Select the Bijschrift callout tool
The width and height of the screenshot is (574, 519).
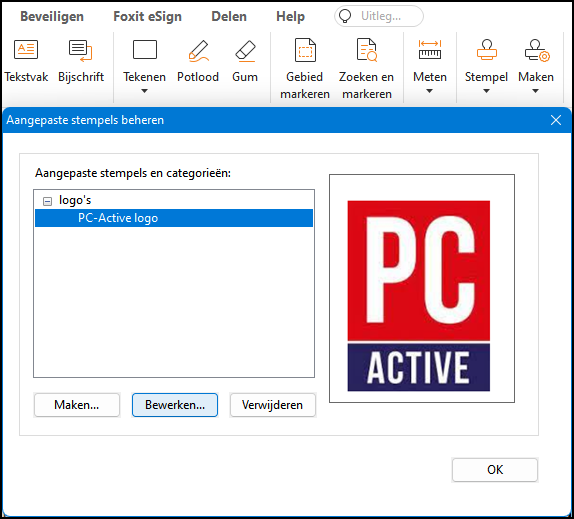pos(81,51)
